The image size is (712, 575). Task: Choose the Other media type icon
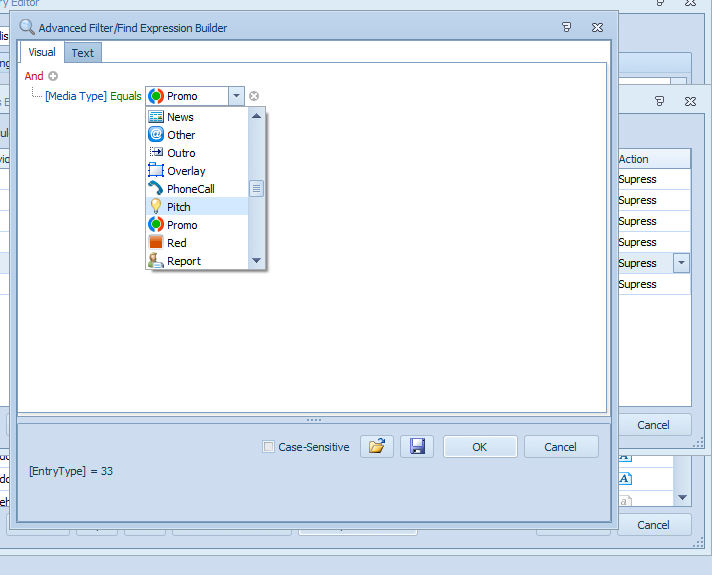click(x=156, y=135)
